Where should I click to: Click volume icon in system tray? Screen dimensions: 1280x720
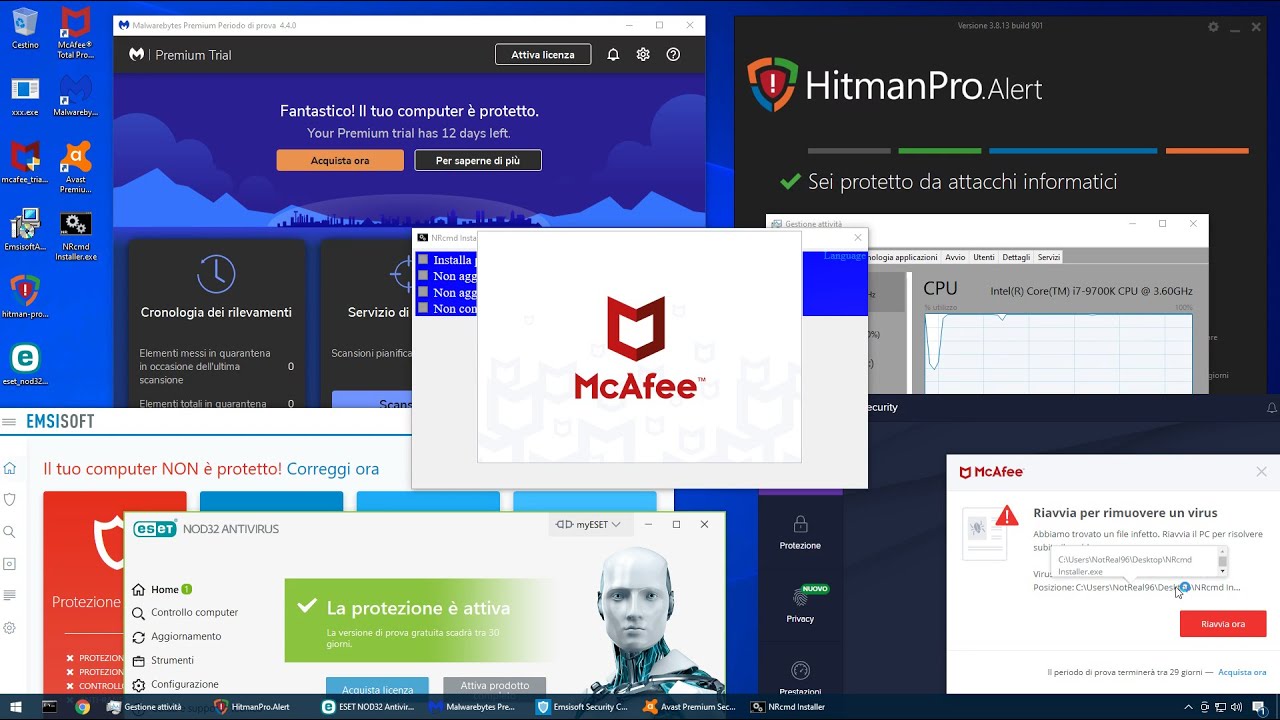coord(1238,706)
